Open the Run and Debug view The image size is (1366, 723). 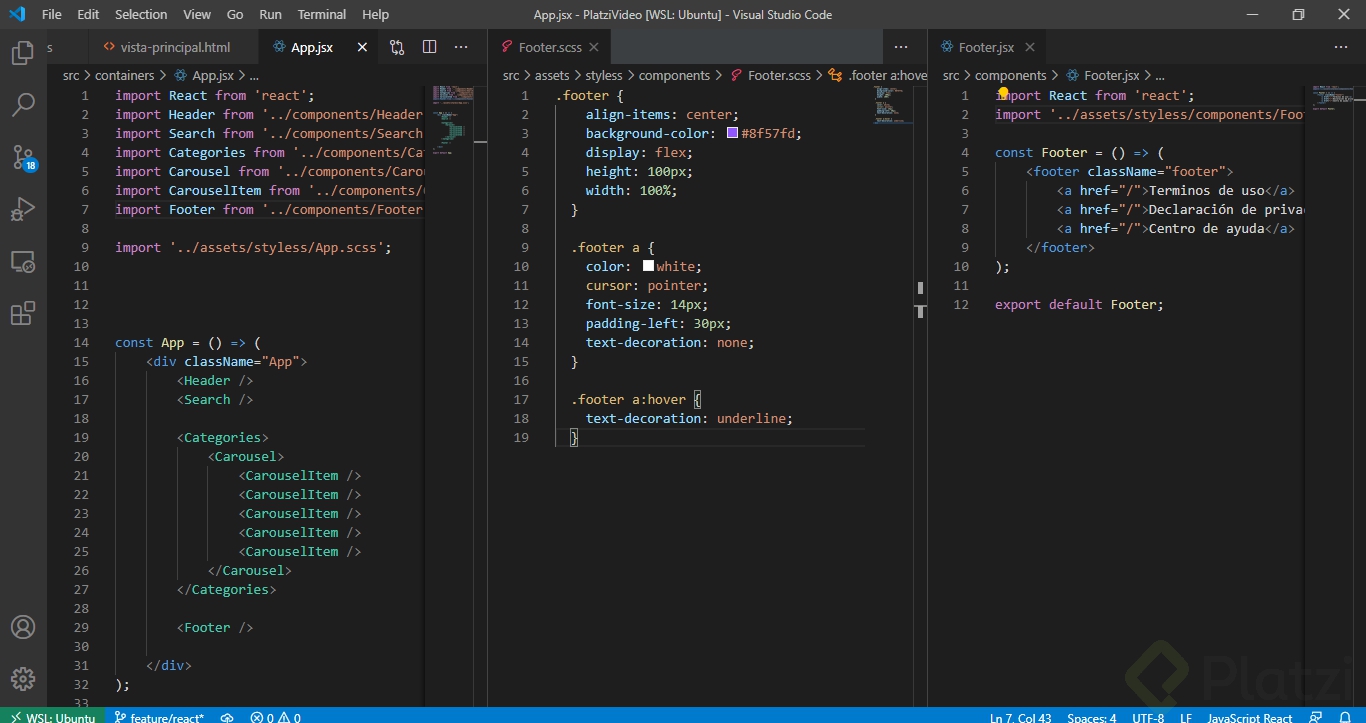(23, 209)
